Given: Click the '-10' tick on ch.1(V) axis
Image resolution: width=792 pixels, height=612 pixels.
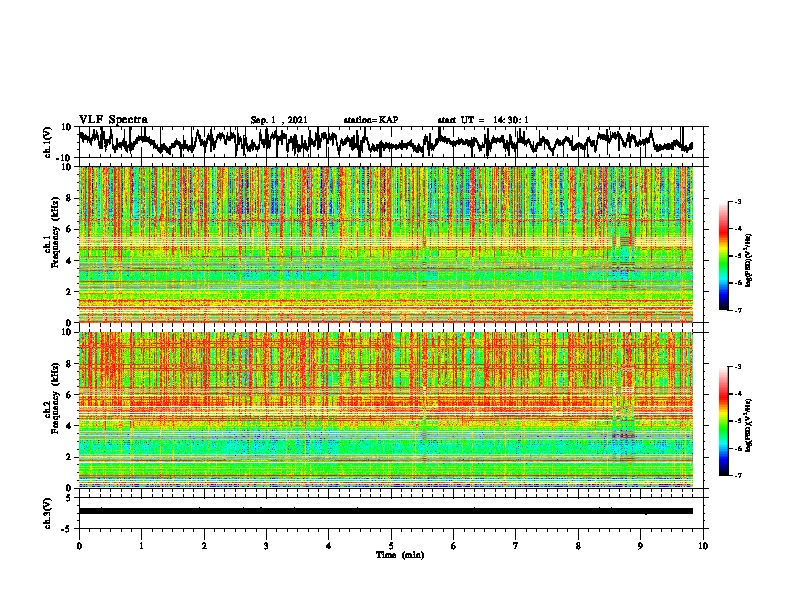Looking at the screenshot, I should click(x=65, y=158).
